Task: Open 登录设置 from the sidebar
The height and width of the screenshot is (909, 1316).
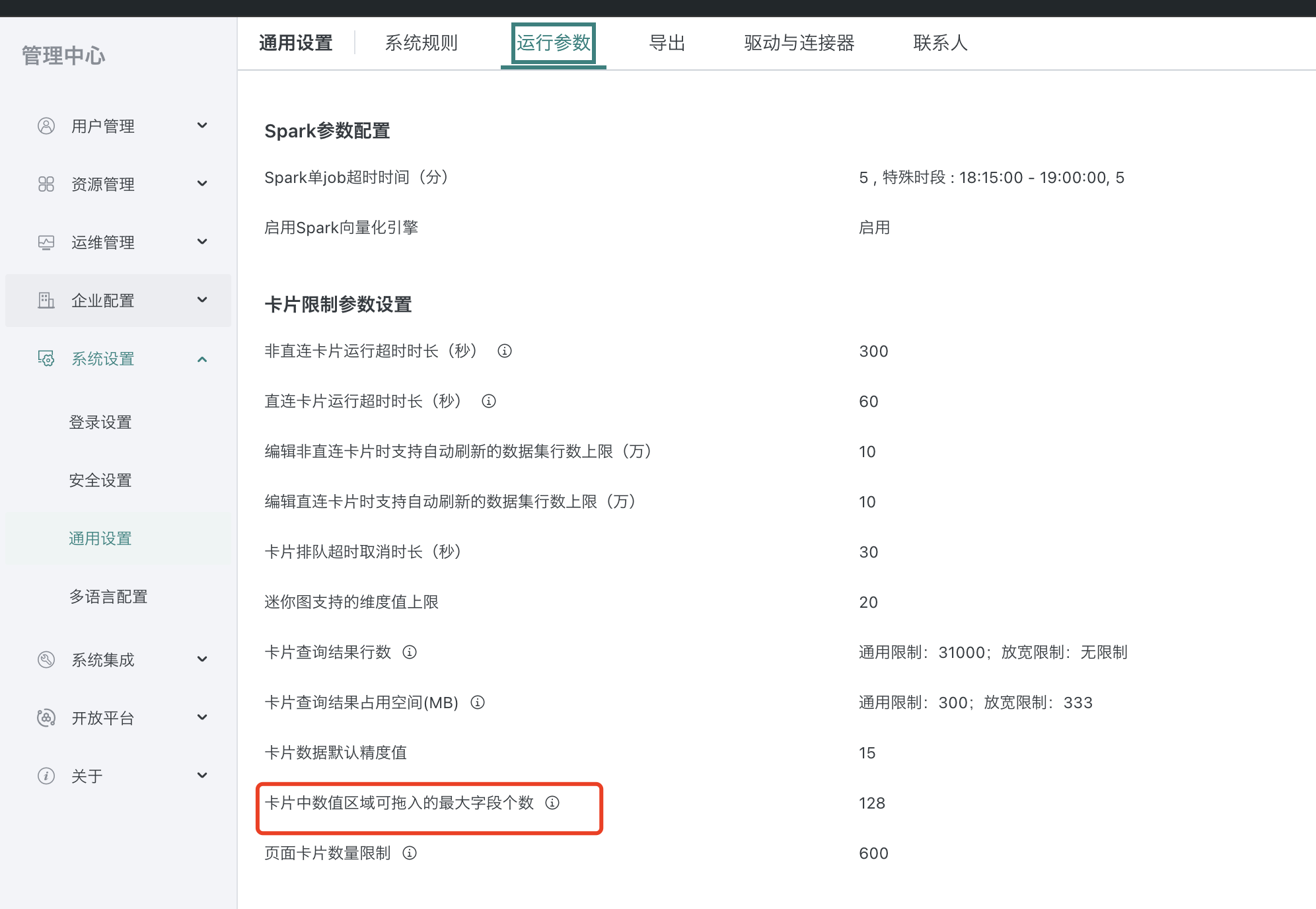Action: click(100, 422)
